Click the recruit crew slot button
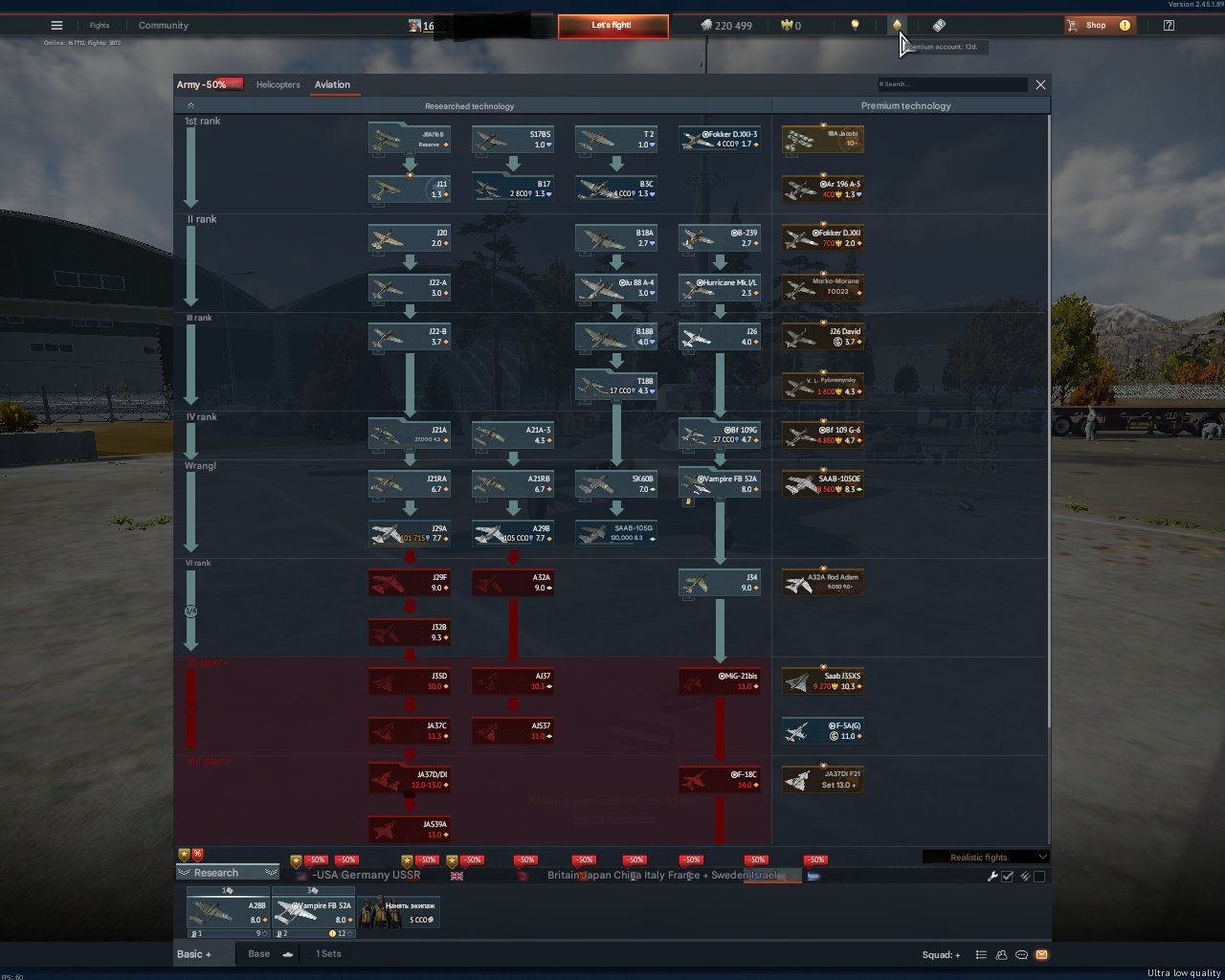The image size is (1225, 980). click(x=399, y=912)
